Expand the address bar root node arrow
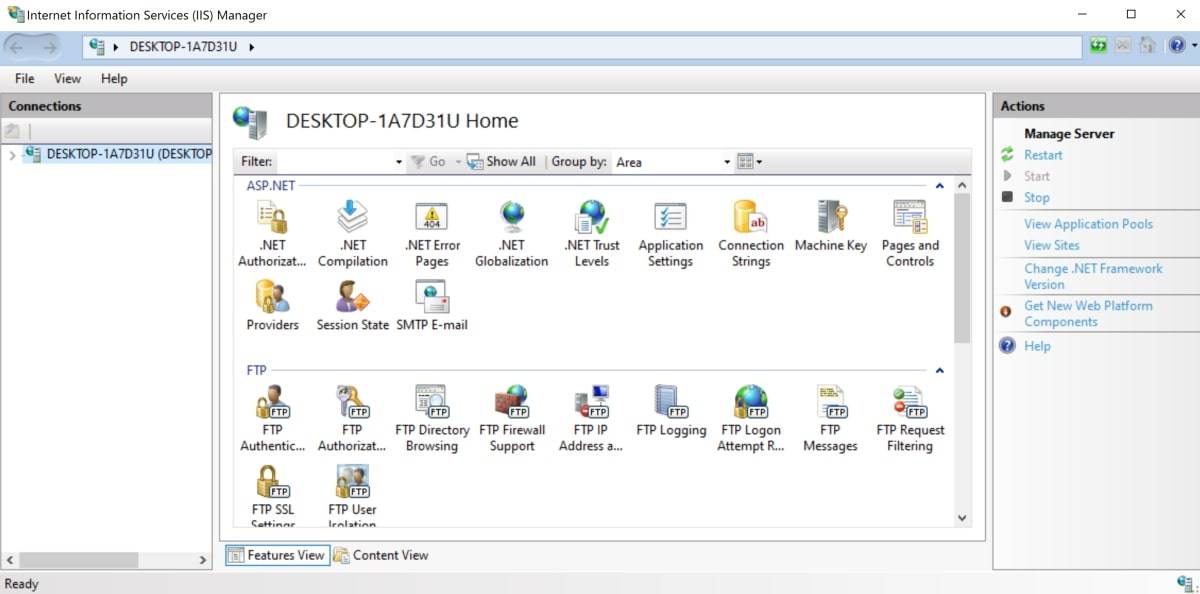 (117, 47)
